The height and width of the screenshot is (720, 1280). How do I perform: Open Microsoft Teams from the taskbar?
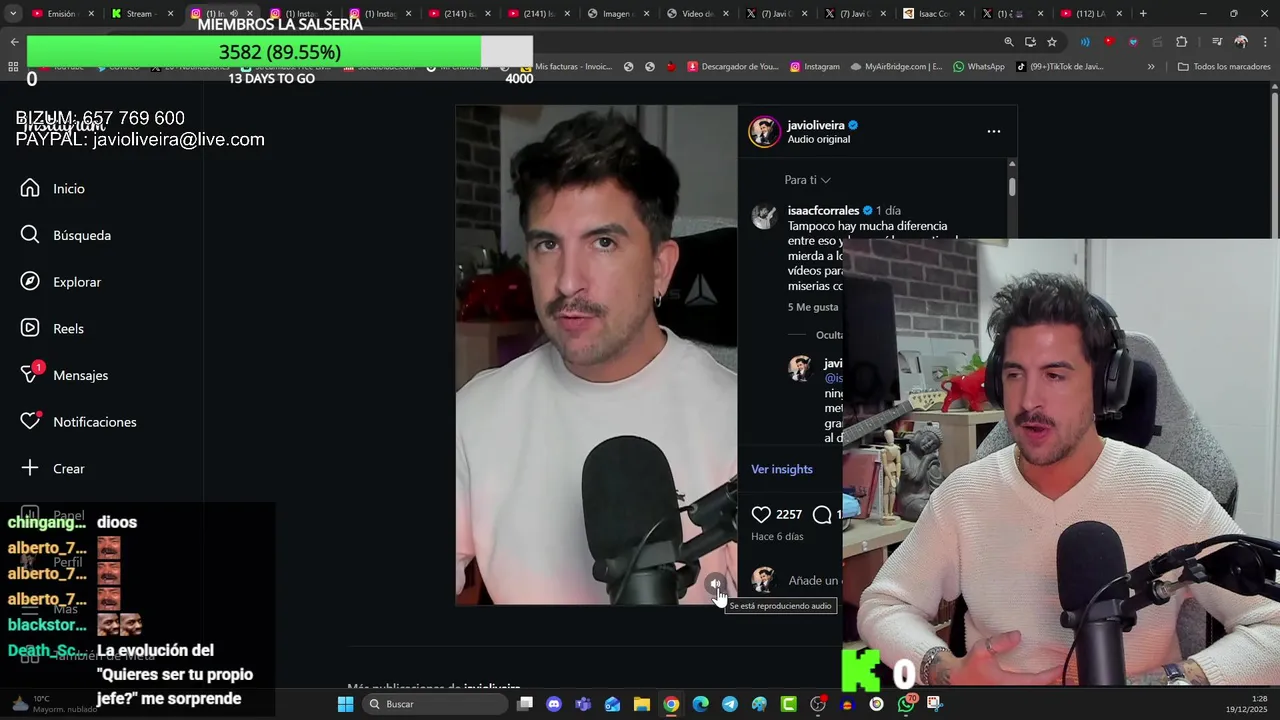tap(583, 704)
